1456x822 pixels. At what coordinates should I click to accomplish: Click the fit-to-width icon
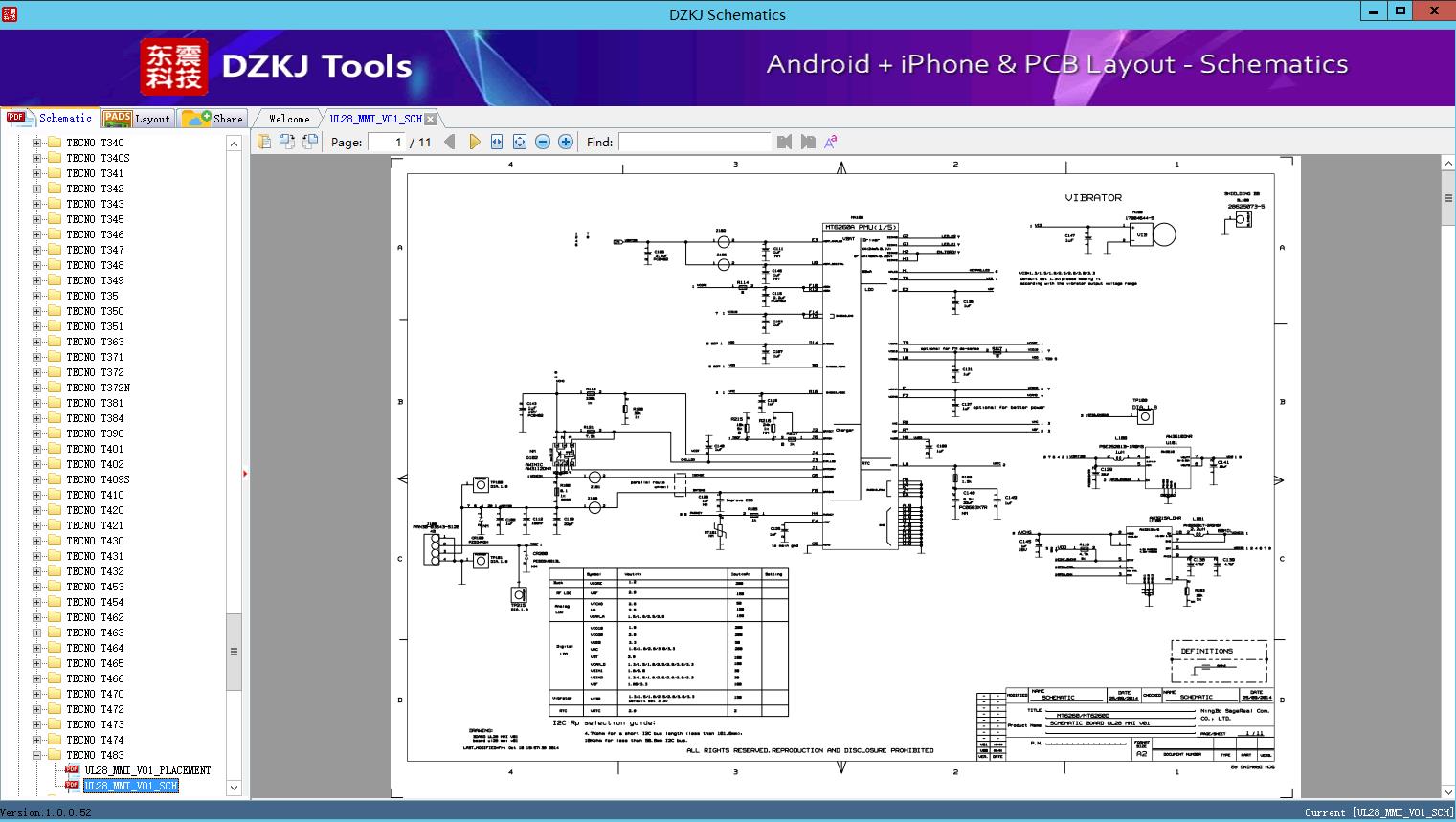497,142
